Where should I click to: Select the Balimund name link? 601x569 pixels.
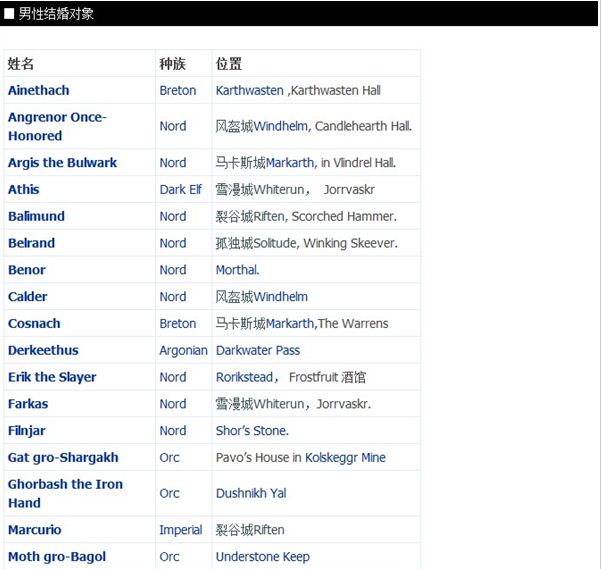(x=36, y=216)
